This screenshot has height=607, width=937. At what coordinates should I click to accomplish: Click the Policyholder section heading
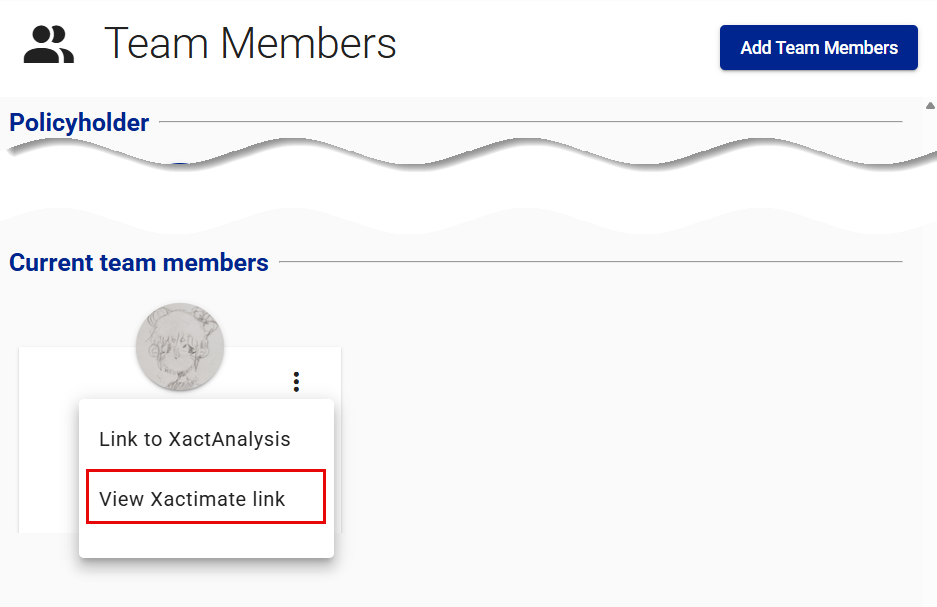coord(79,123)
